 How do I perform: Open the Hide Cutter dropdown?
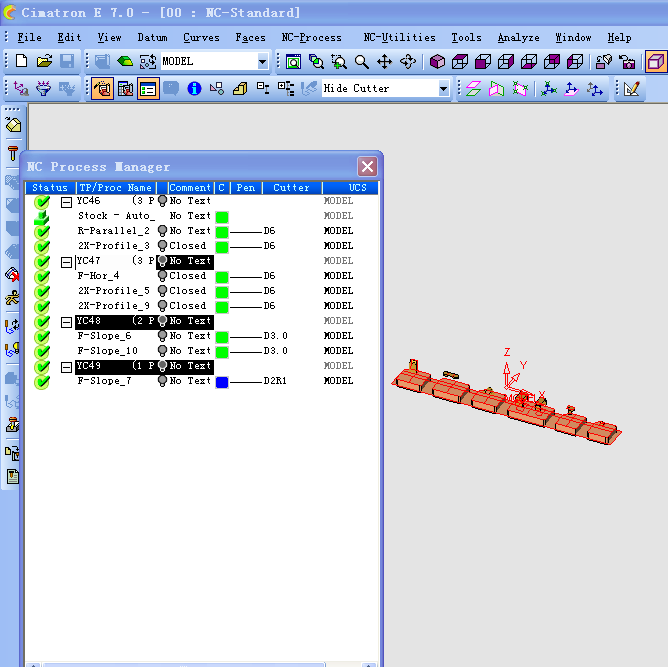(x=443, y=89)
